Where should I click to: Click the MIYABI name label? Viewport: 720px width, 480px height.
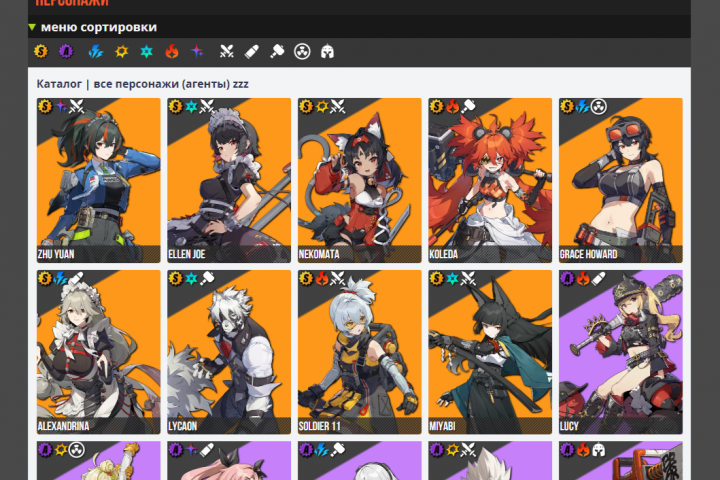(x=442, y=426)
